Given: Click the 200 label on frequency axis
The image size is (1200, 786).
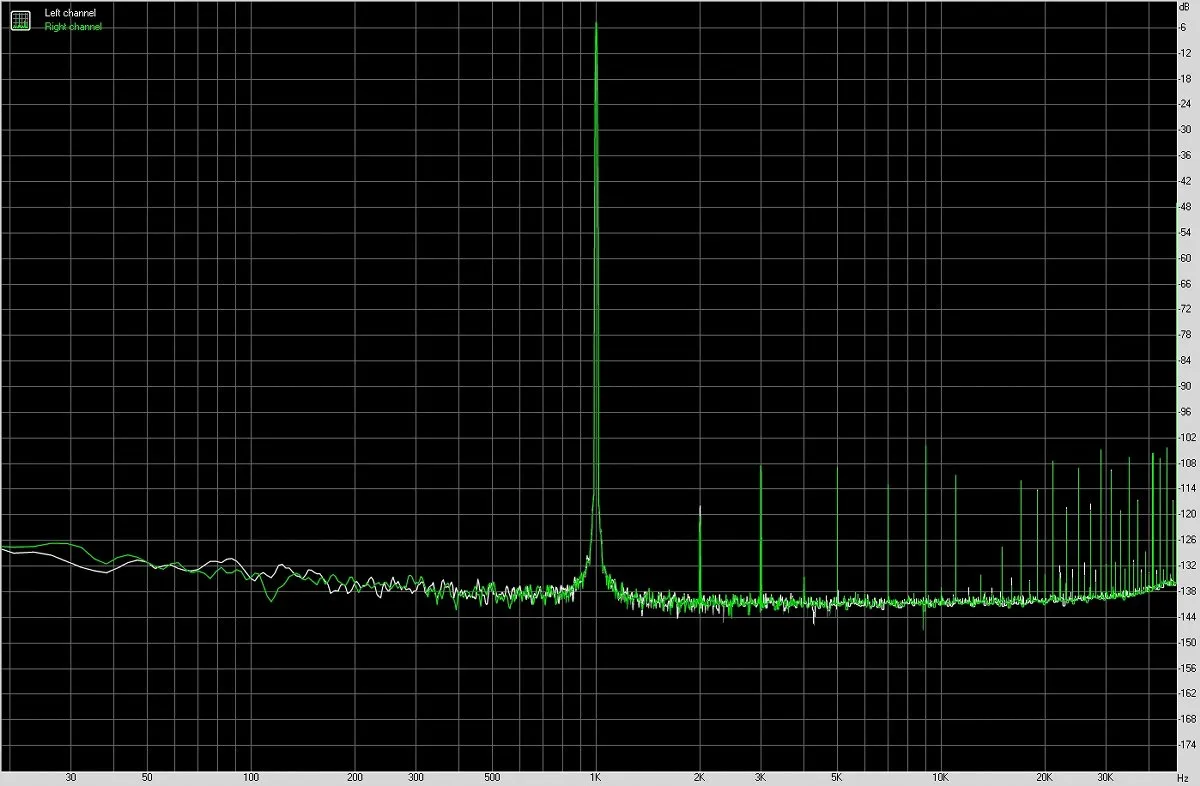Looking at the screenshot, I should 355,777.
